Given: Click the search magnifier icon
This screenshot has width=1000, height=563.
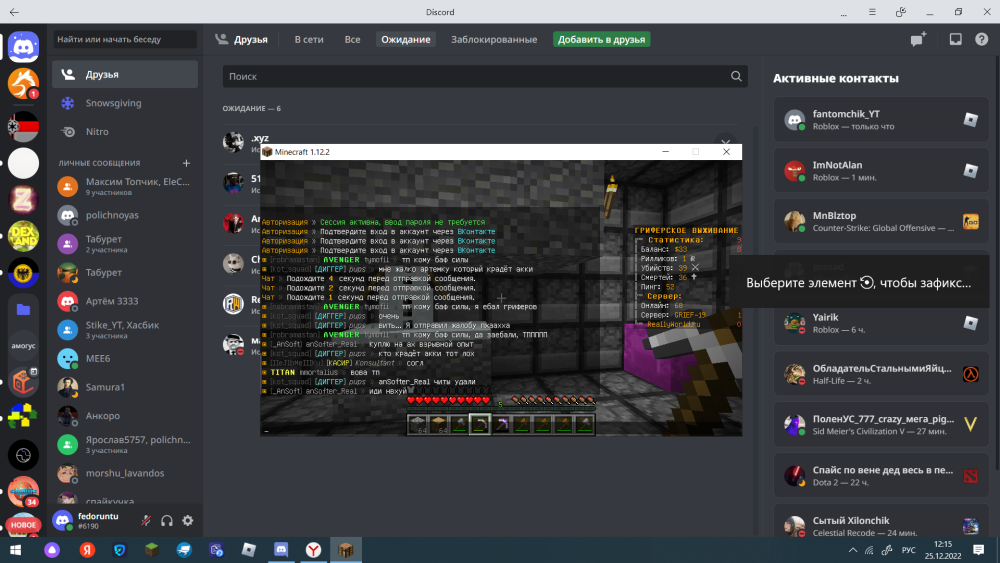Looking at the screenshot, I should 736,77.
